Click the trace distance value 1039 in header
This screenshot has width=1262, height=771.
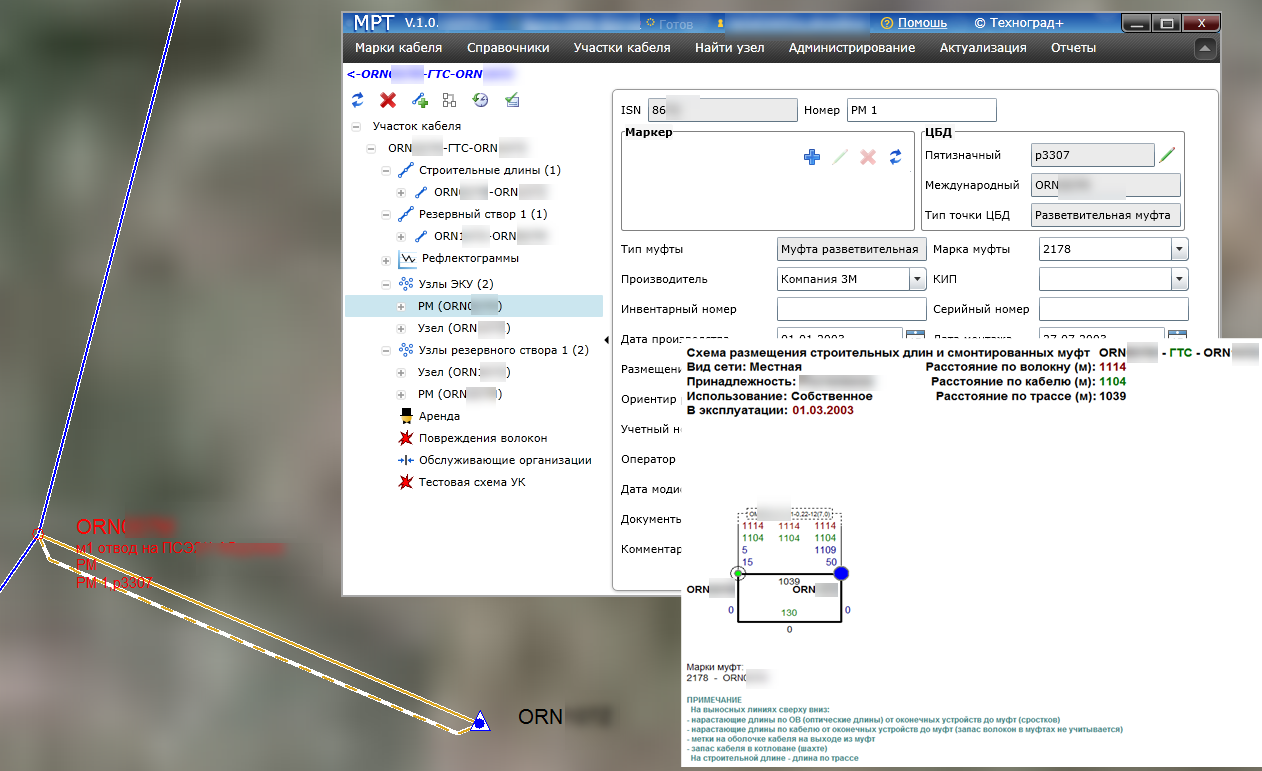tap(1112, 396)
